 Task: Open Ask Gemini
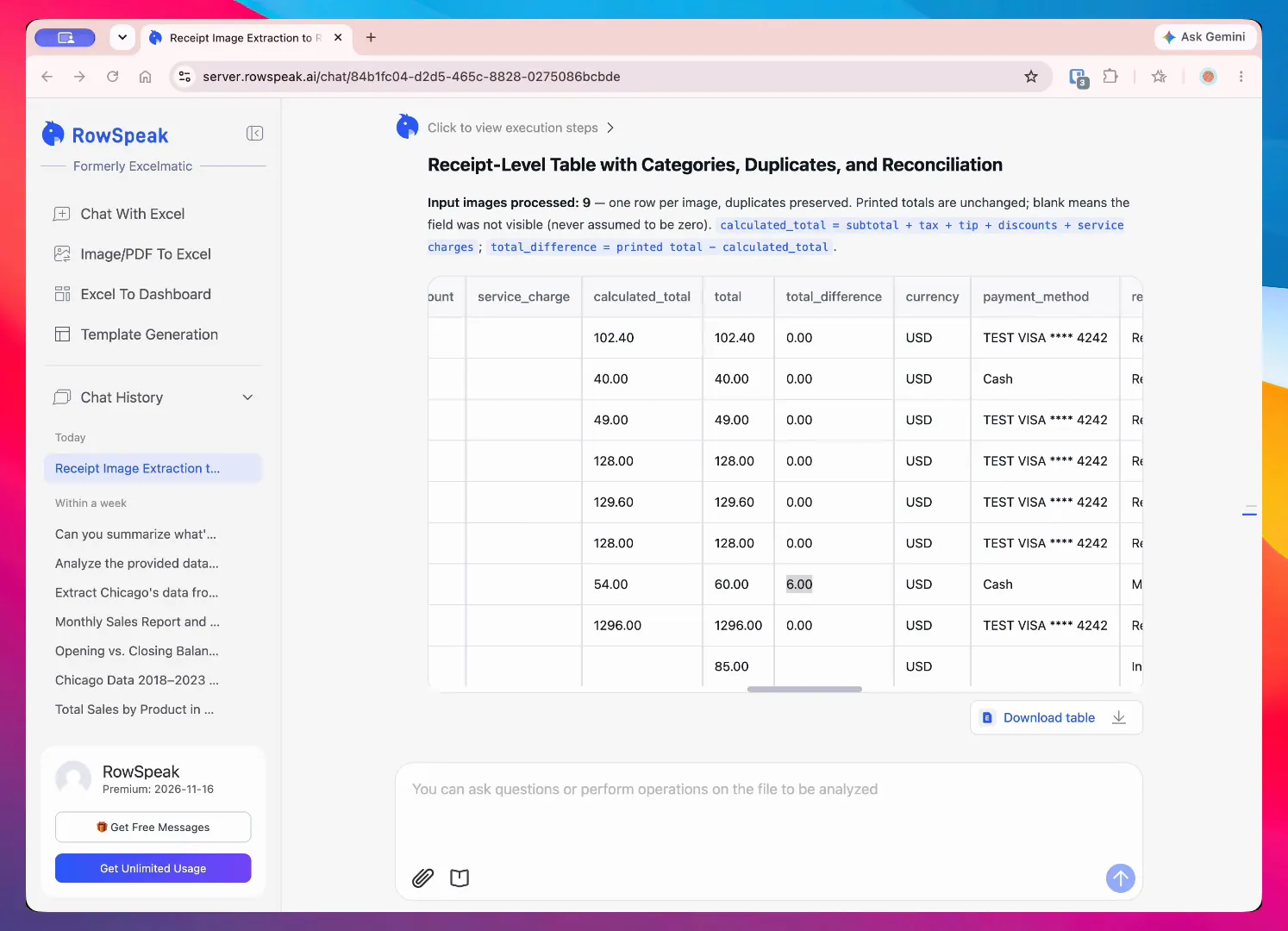[x=1204, y=37]
